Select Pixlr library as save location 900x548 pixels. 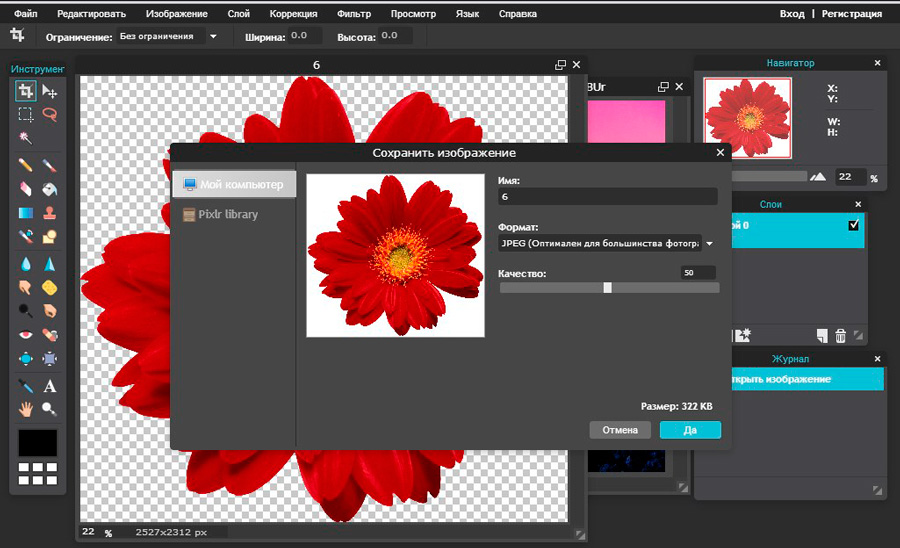226,214
